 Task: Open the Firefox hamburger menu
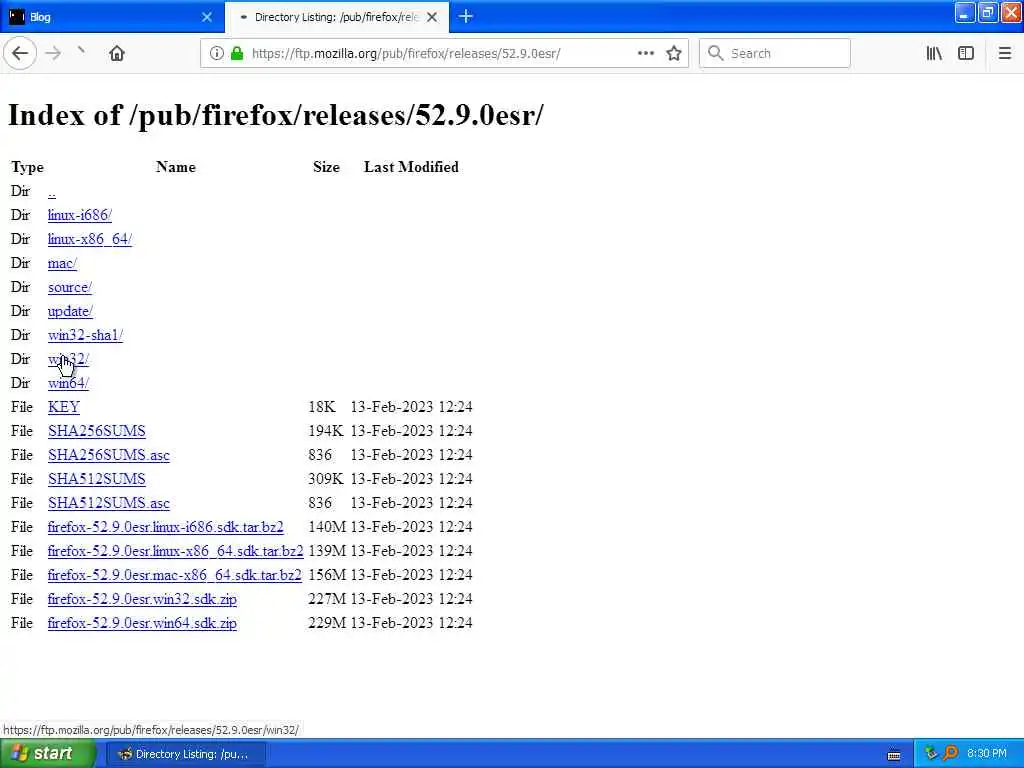[1005, 54]
